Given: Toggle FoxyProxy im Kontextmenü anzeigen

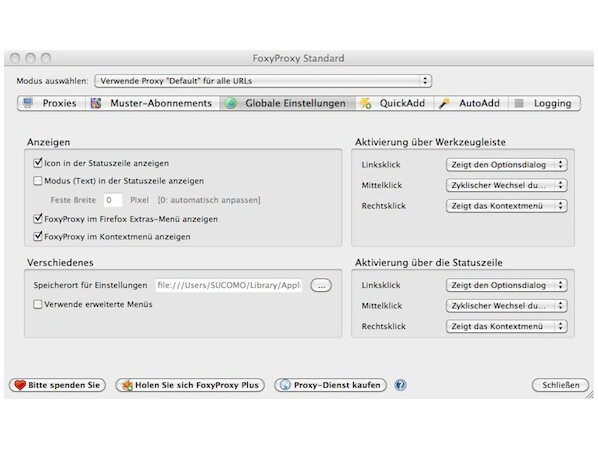Looking at the screenshot, I should point(38,236).
